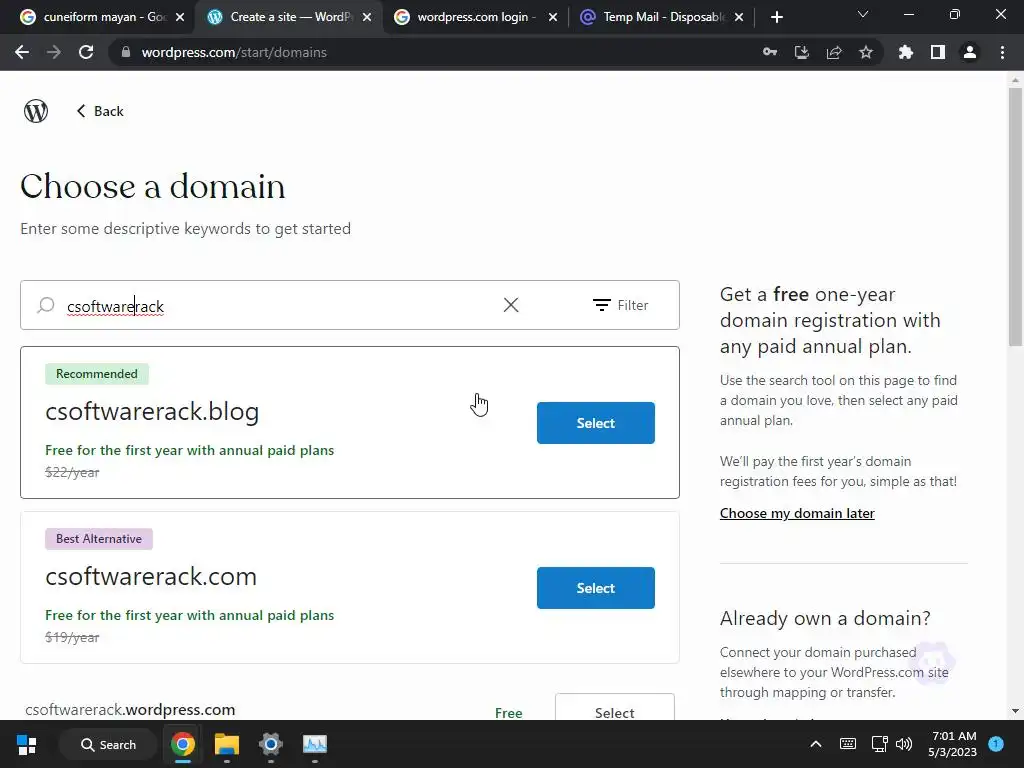Reload the page
This screenshot has height=768, width=1024.
[x=86, y=52]
